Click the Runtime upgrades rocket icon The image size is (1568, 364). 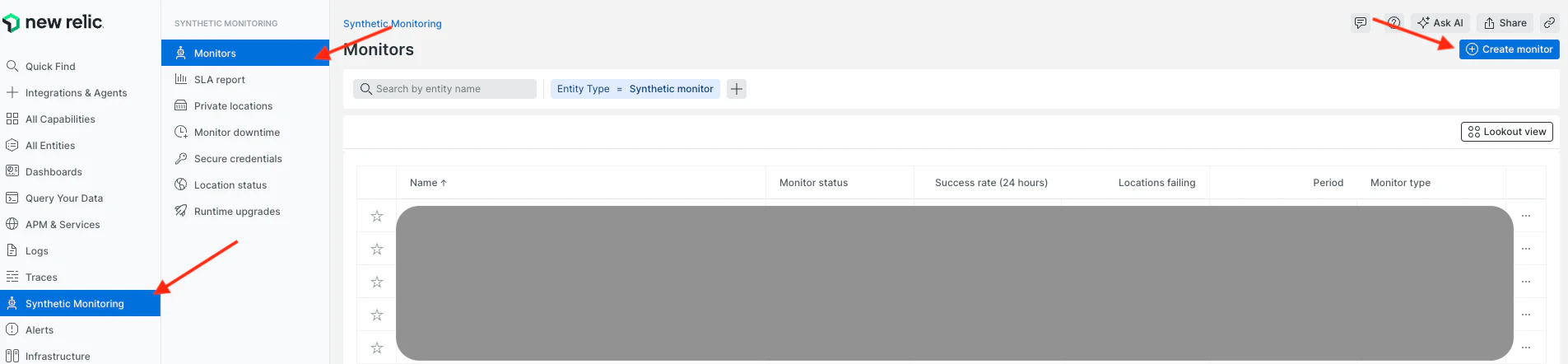tap(181, 211)
